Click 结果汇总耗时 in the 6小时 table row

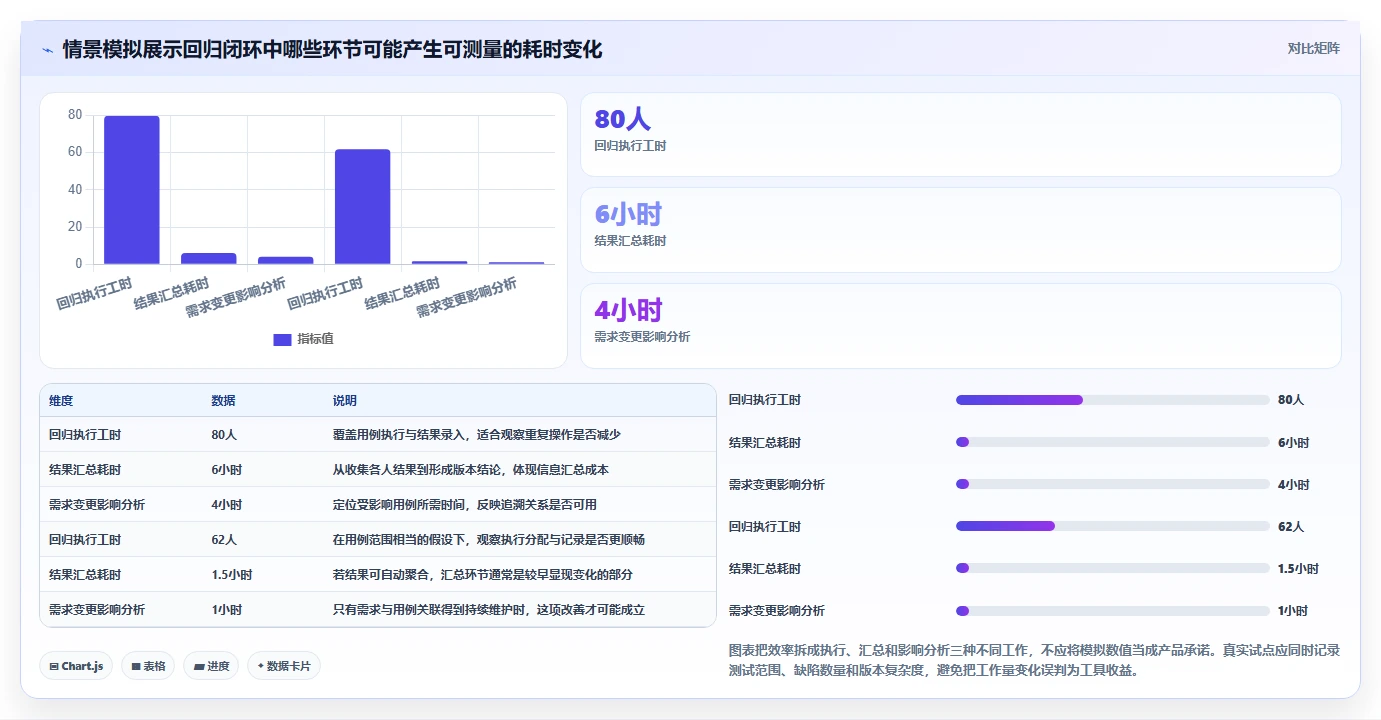(85, 470)
